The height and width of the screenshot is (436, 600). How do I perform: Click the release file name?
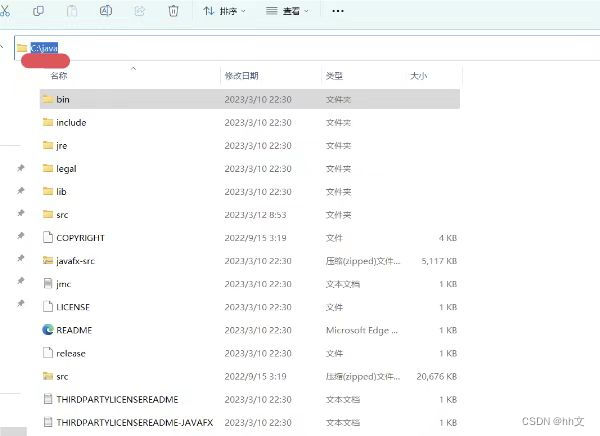[x=71, y=353]
